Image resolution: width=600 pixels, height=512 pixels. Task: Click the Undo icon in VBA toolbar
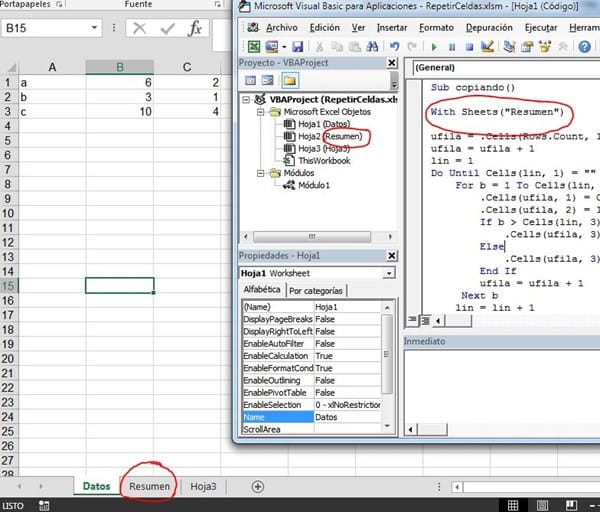pos(395,46)
